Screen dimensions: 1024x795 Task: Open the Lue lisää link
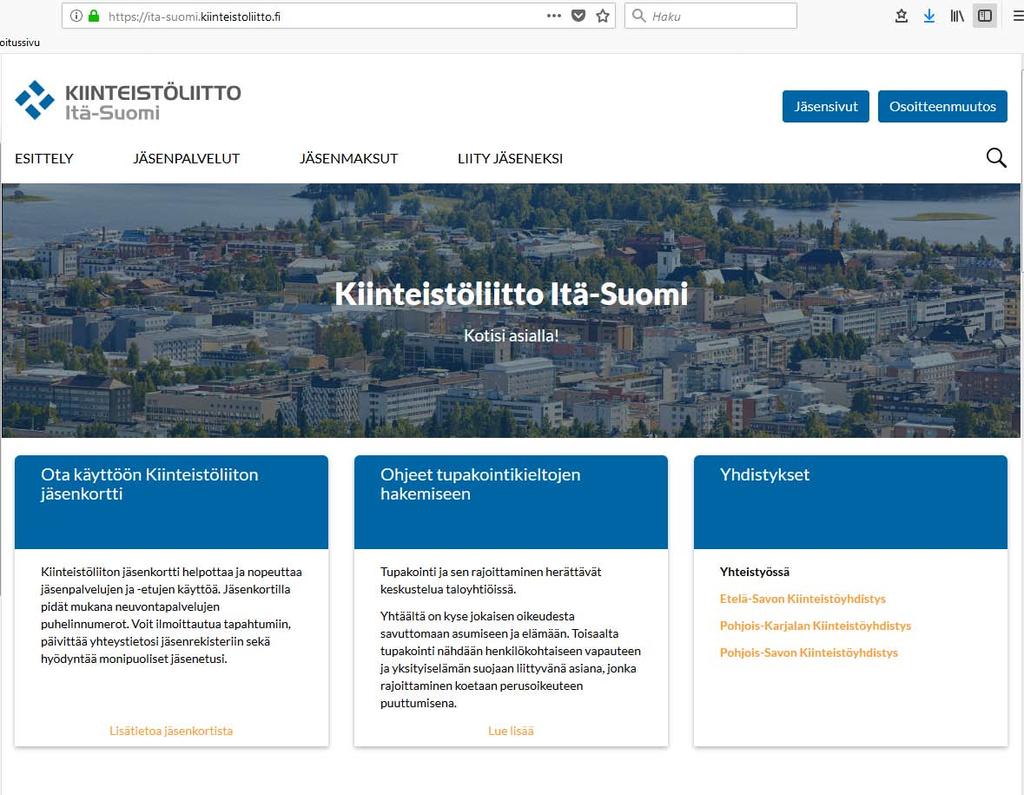511,731
